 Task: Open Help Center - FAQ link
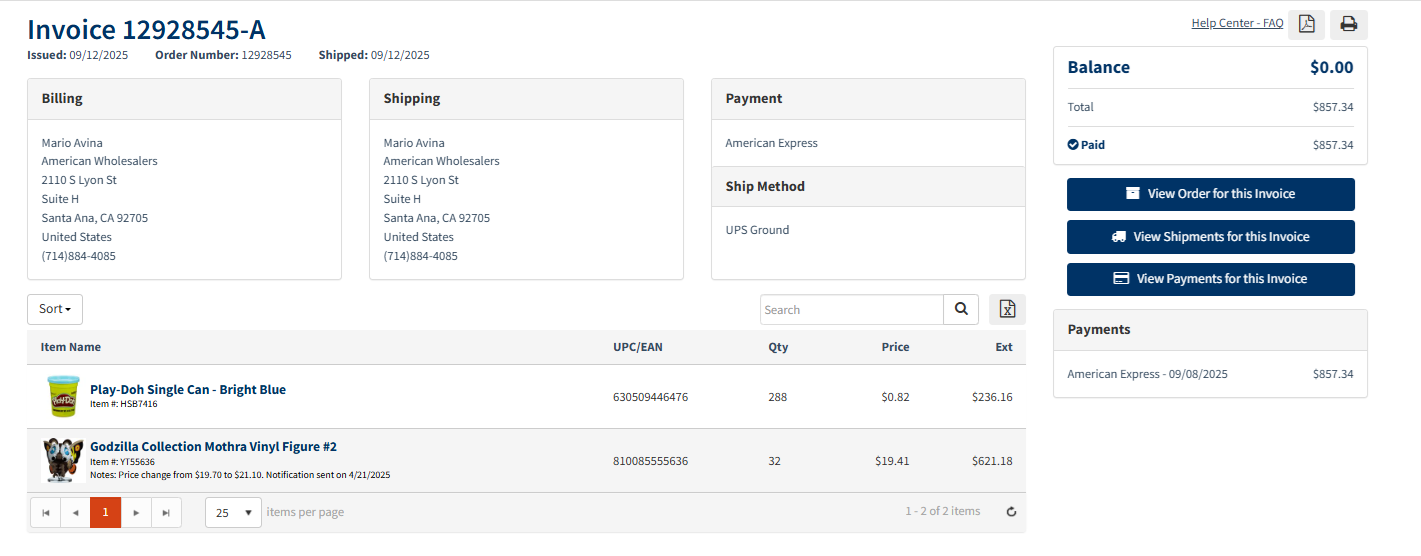click(x=1236, y=23)
